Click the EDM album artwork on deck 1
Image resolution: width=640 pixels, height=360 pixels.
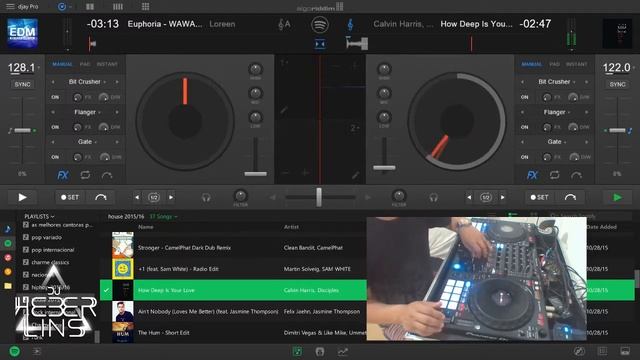click(x=22, y=33)
